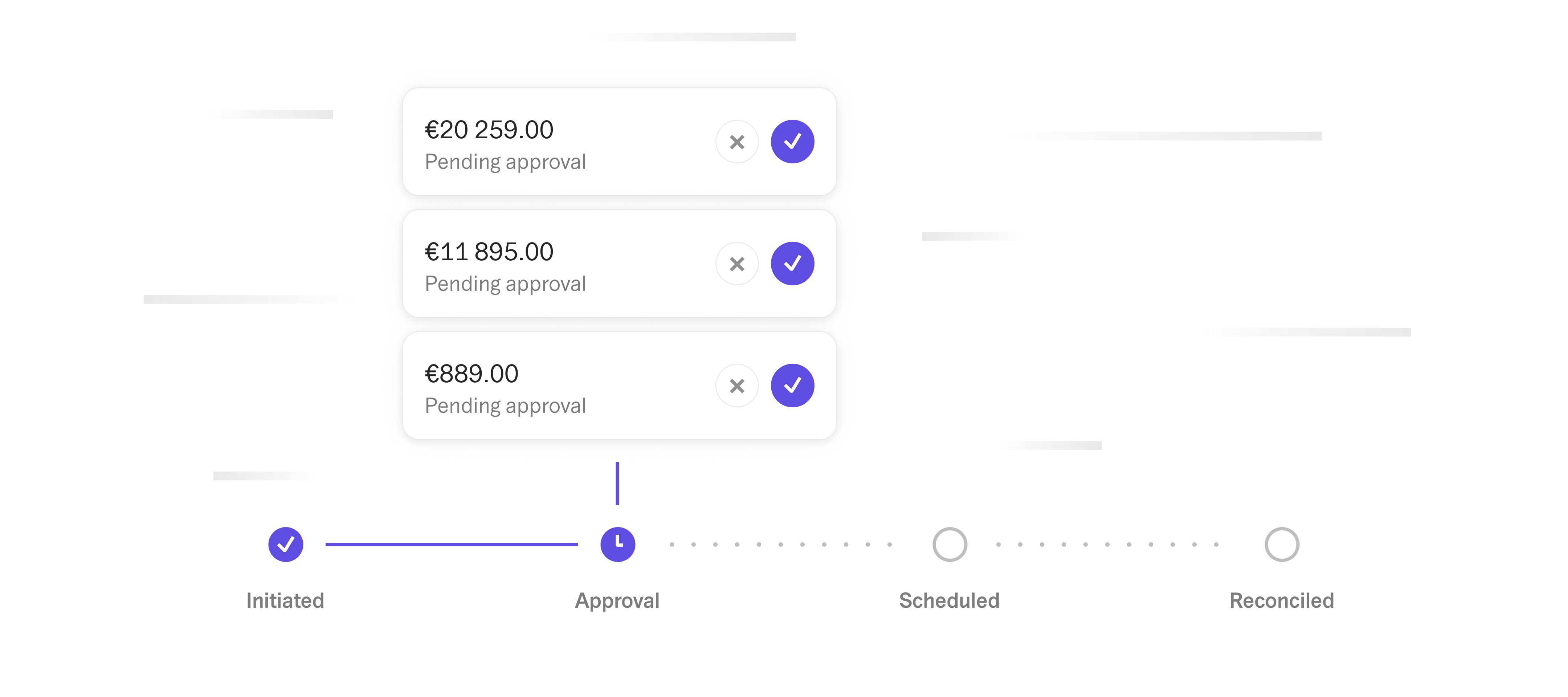Screen dimensions: 1568x697
Task: Click the dotted line between Approval and Scheduled
Action: pyautogui.click(x=781, y=544)
